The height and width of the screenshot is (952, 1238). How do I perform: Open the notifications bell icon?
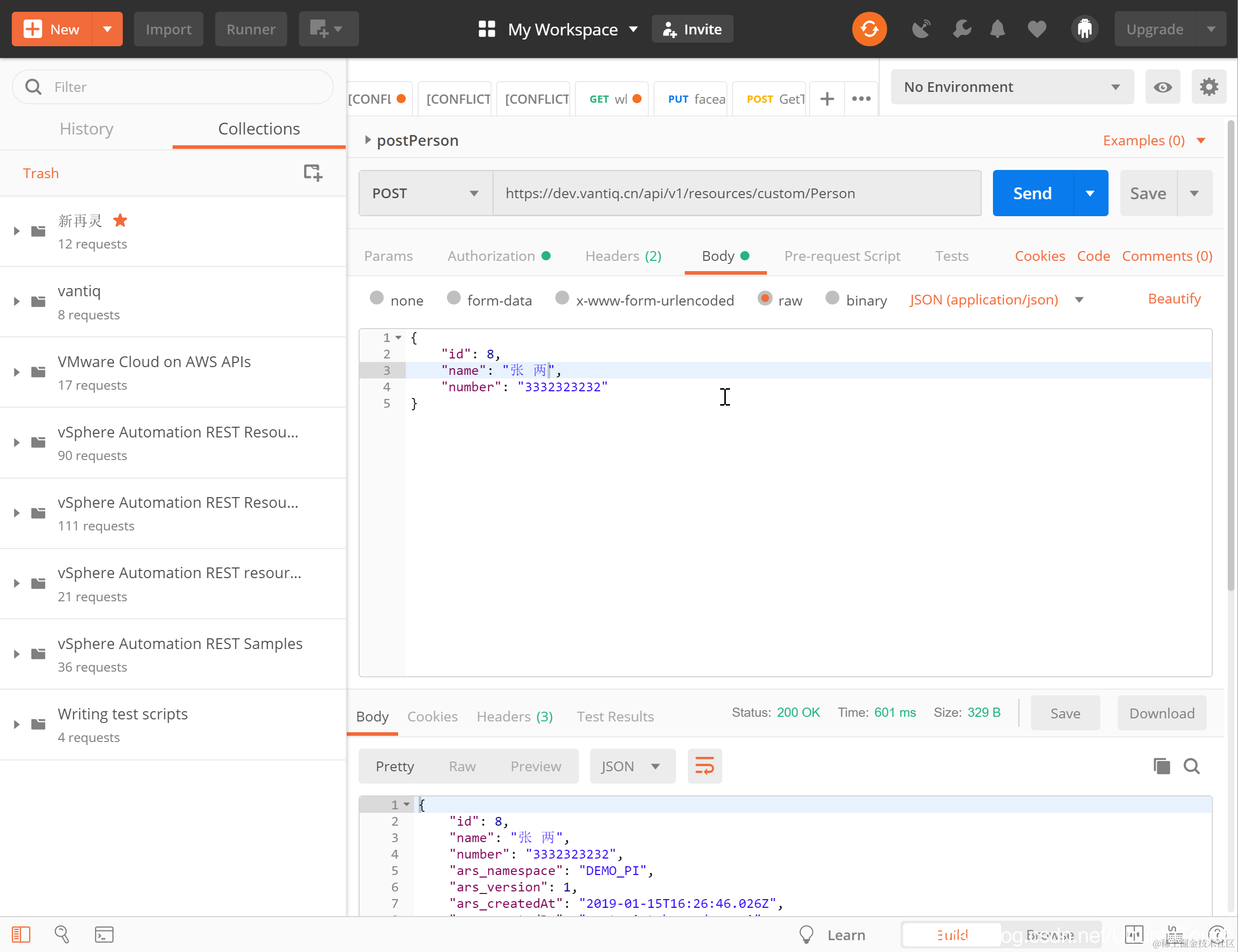coord(997,29)
